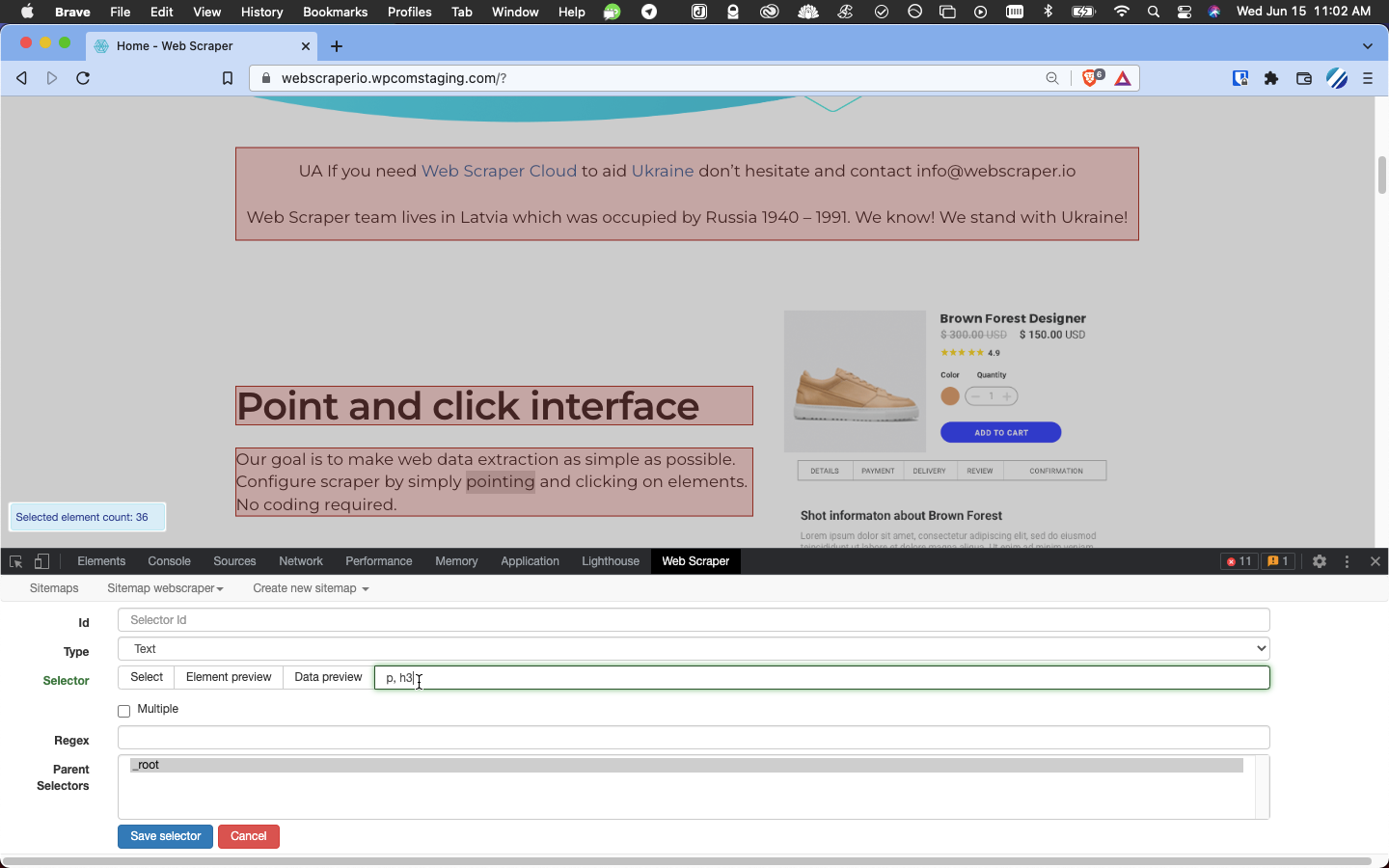
Task: Expand the Sitemap webscraper dropdown
Action: 165,588
